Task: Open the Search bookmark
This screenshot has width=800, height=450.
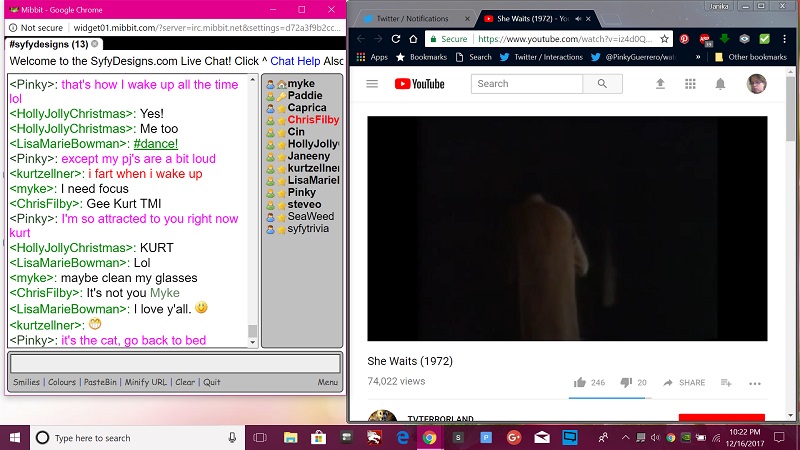Action: click(x=473, y=57)
